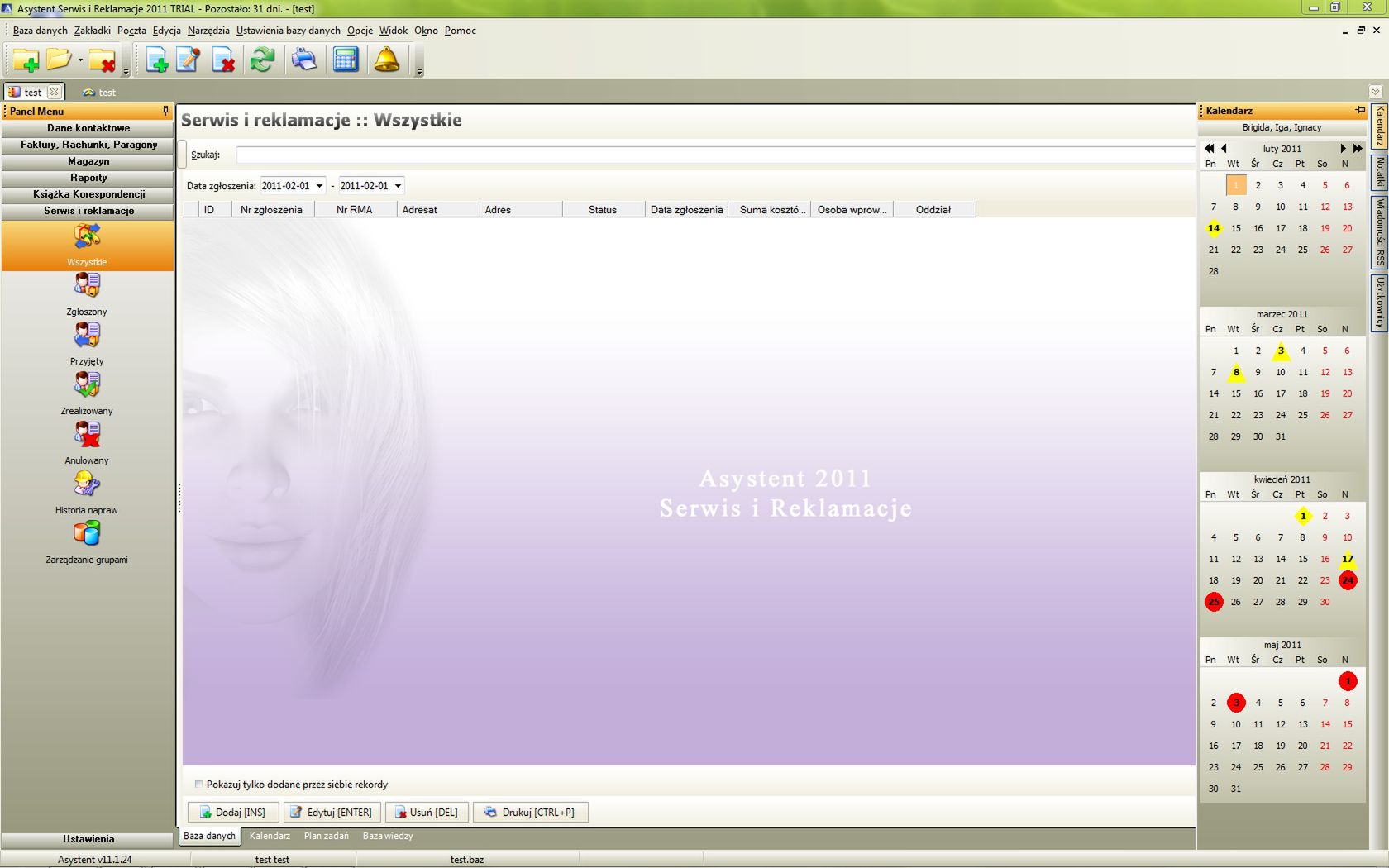Click into the Szukaj search field
Viewport: 1389px width, 868px height.
point(715,155)
